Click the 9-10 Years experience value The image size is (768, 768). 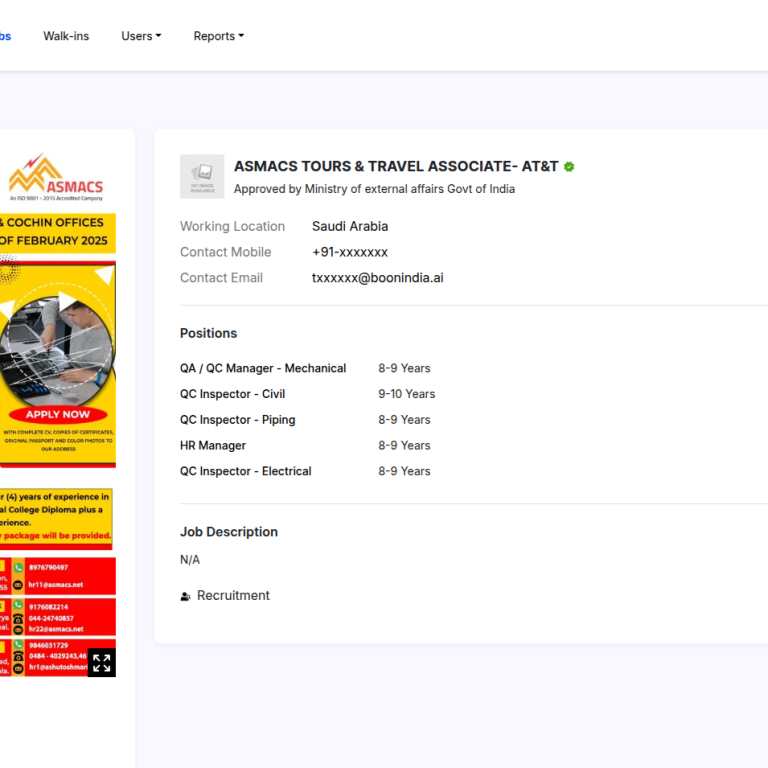click(x=407, y=394)
